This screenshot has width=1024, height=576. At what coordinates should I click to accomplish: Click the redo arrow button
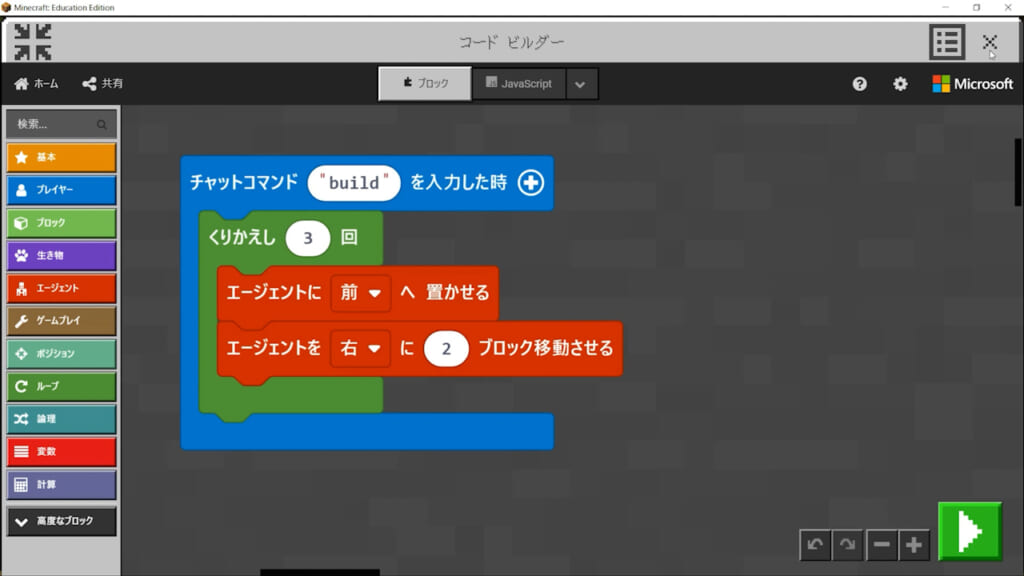tap(848, 545)
